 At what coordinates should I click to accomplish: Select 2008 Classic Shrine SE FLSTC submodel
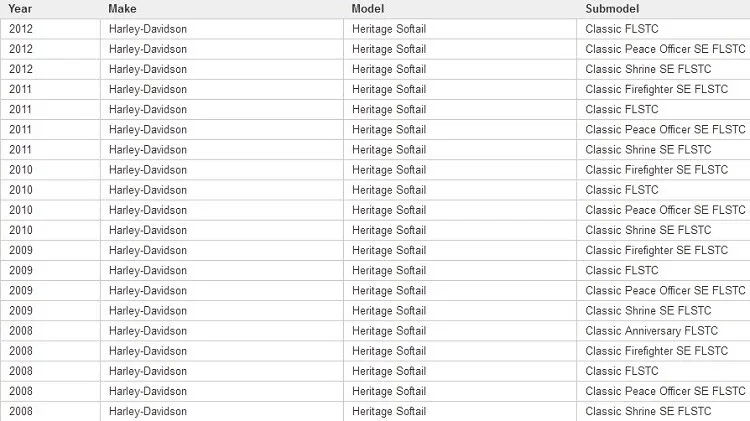coord(648,411)
